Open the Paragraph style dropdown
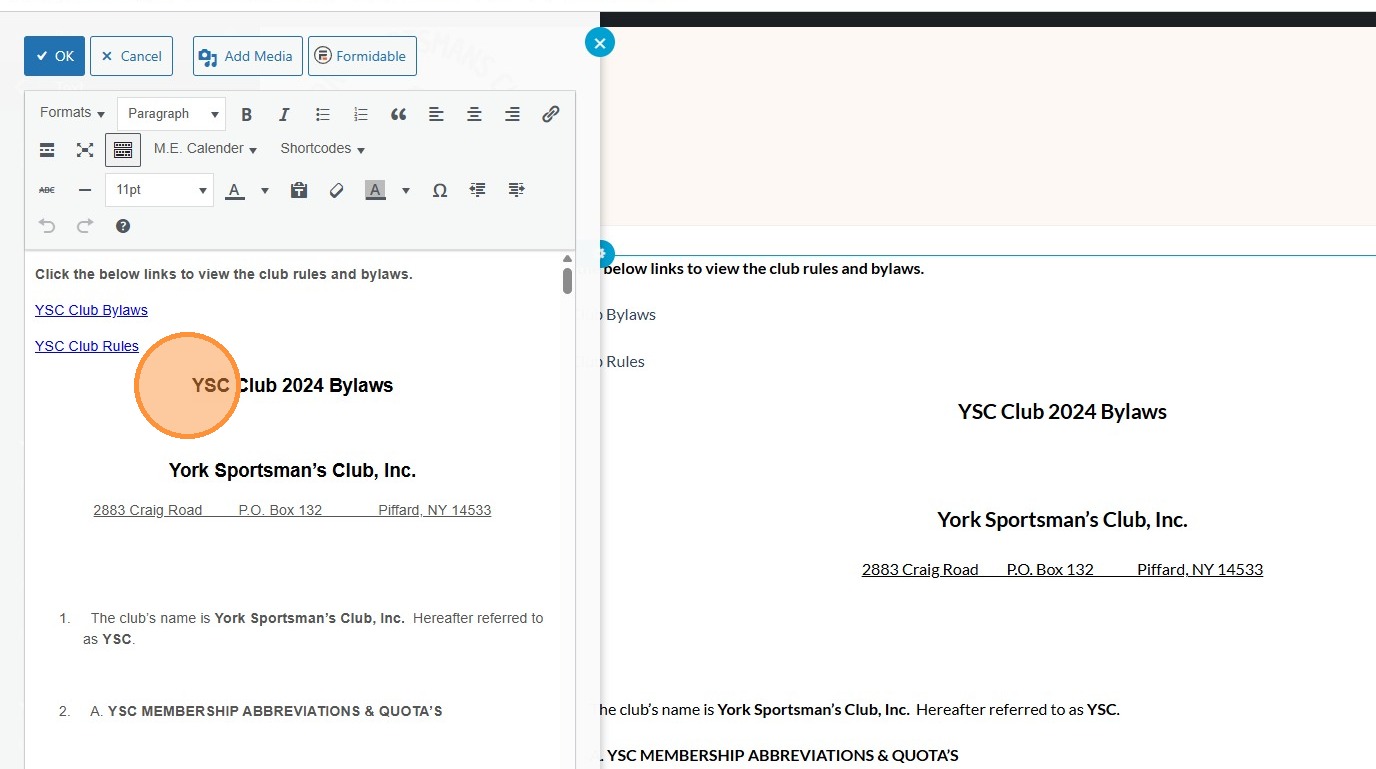The image size is (1376, 769). point(171,114)
